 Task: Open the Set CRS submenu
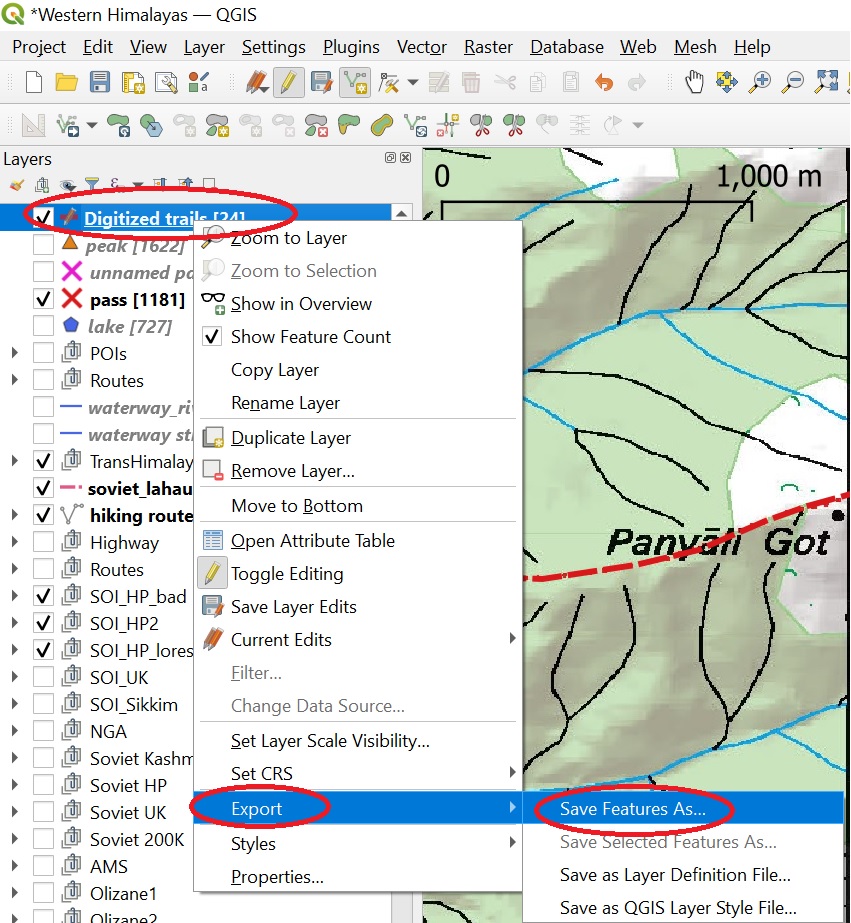(358, 773)
